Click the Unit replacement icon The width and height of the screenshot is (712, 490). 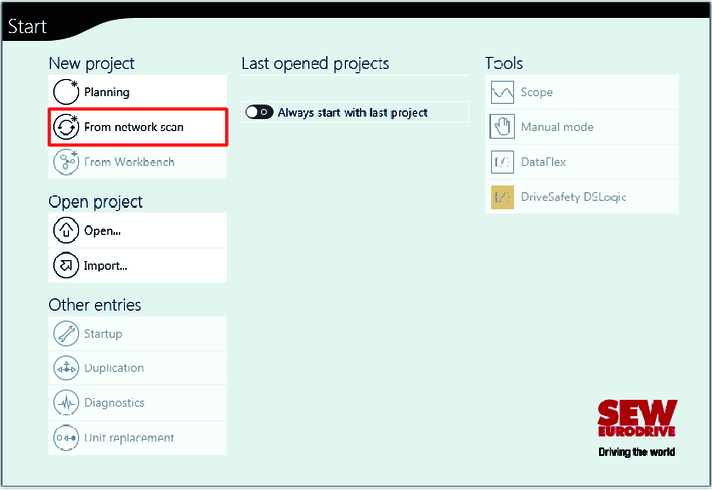66,438
